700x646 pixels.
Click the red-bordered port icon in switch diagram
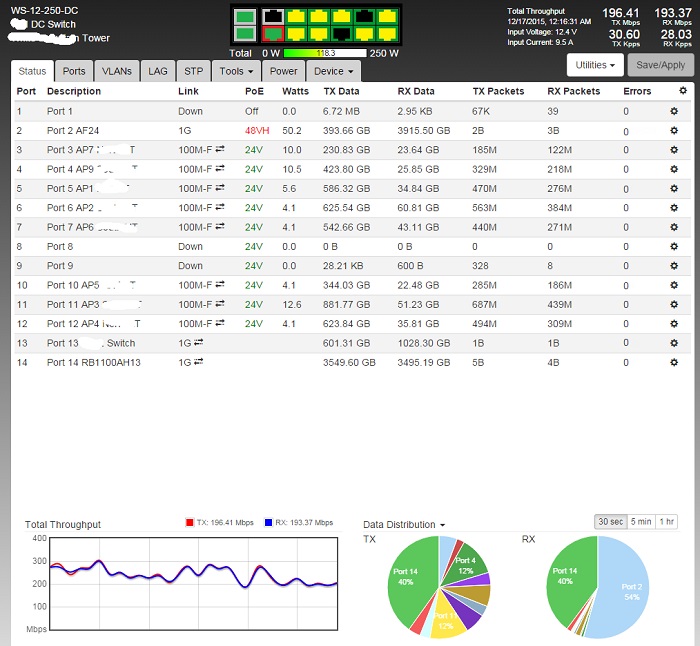click(x=272, y=33)
